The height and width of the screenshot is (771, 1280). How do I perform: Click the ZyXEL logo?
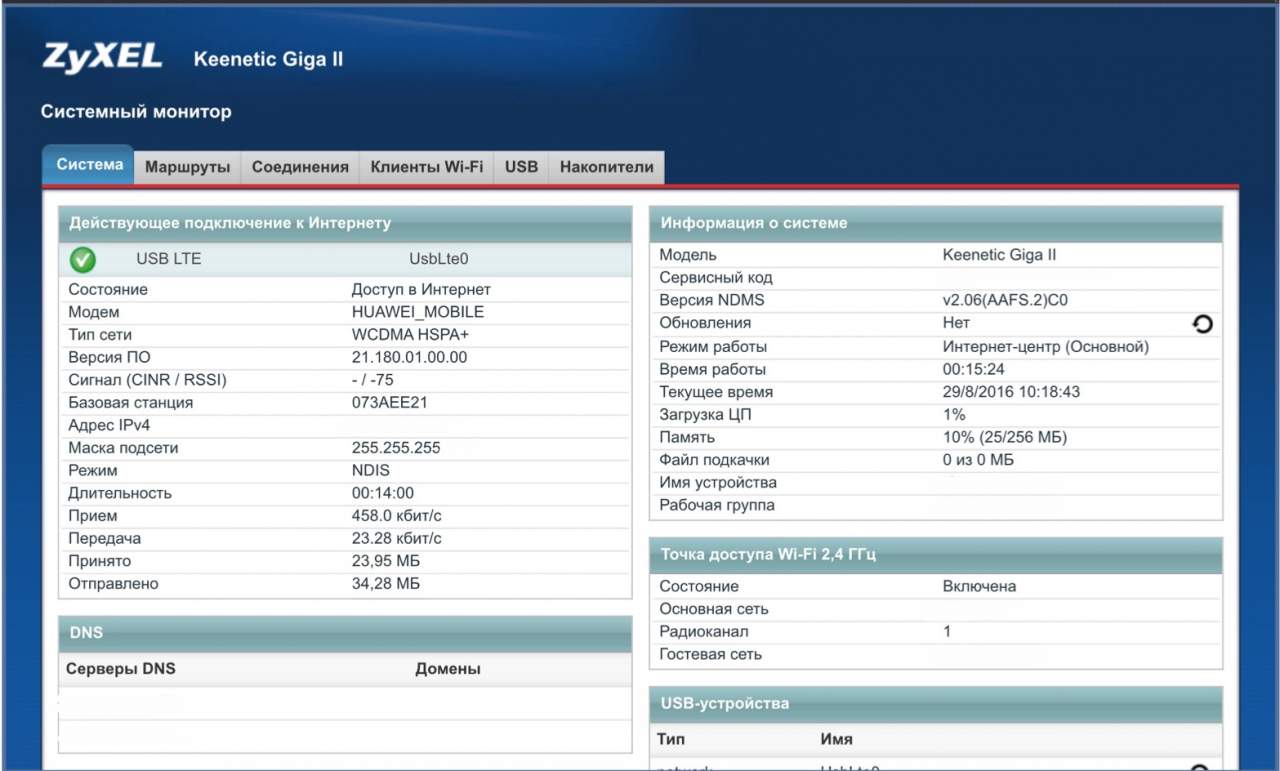tap(102, 58)
